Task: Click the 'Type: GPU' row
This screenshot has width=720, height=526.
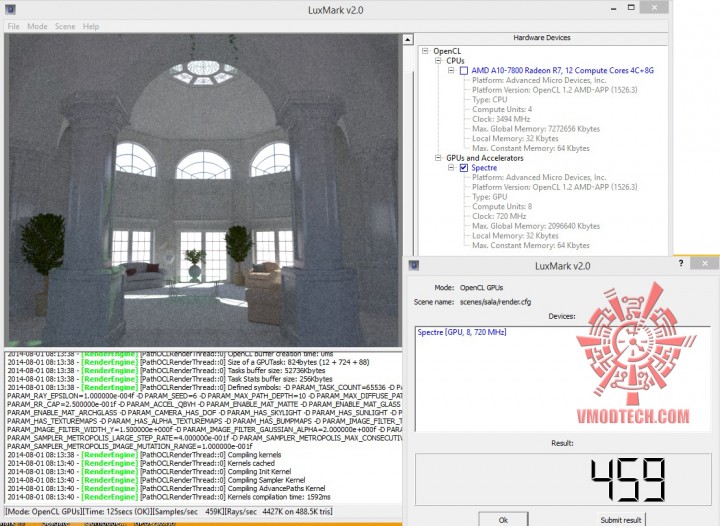Action: point(489,197)
